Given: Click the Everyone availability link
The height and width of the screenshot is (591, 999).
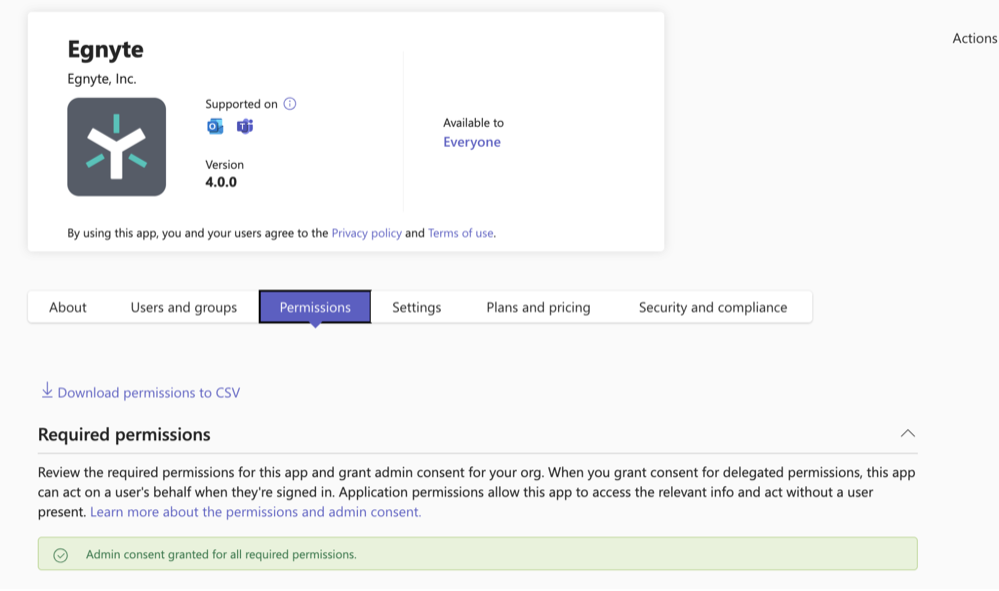Looking at the screenshot, I should tap(471, 142).
